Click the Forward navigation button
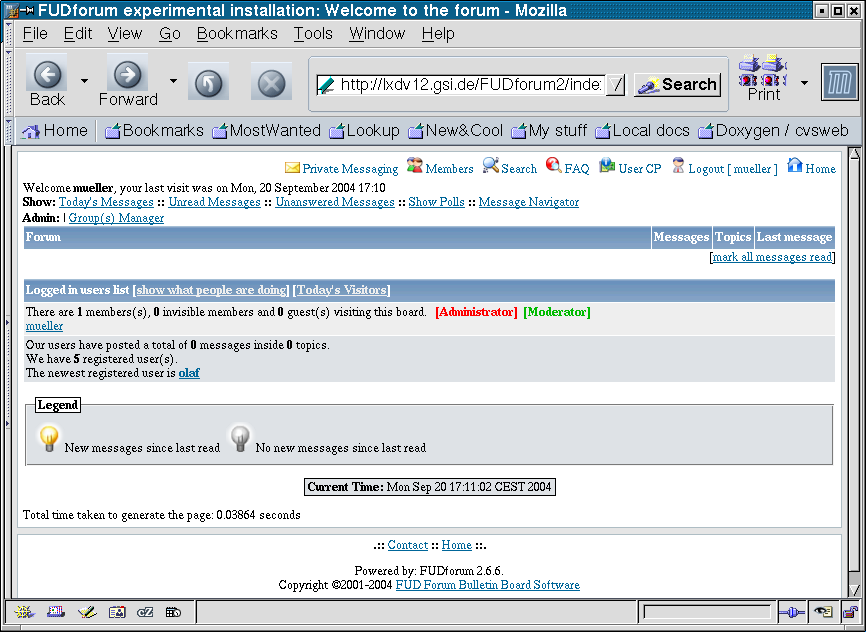The height and width of the screenshot is (632, 866). 128,81
